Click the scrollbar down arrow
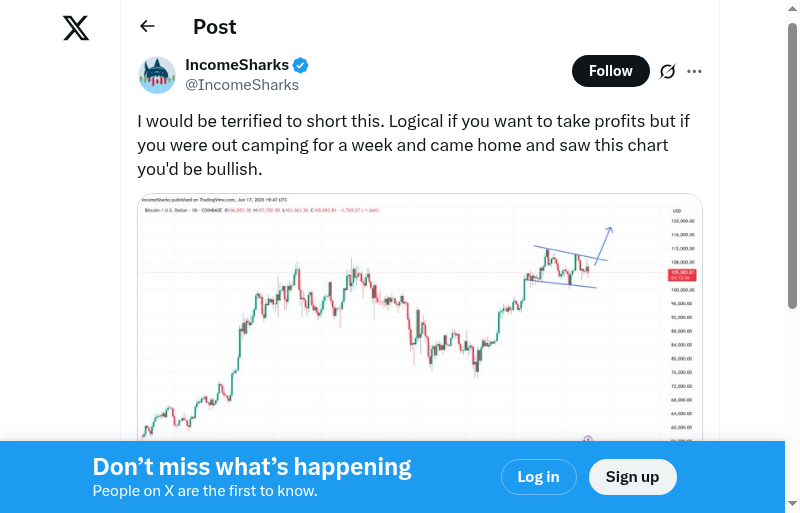Viewport: 800px width, 513px height. click(x=793, y=504)
